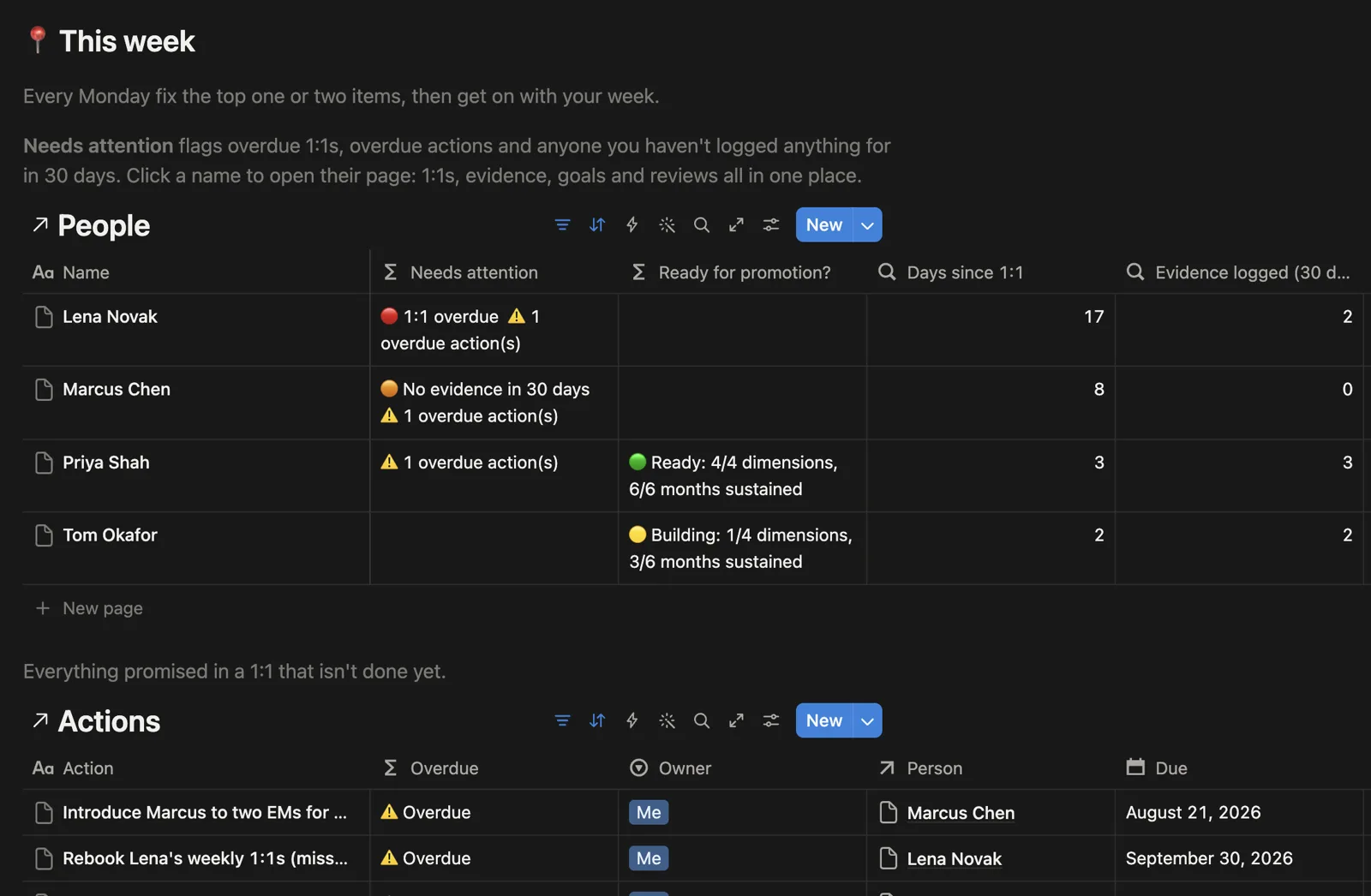
Task: Click the AI sparkle icon in Actions toolbar
Action: 667,720
